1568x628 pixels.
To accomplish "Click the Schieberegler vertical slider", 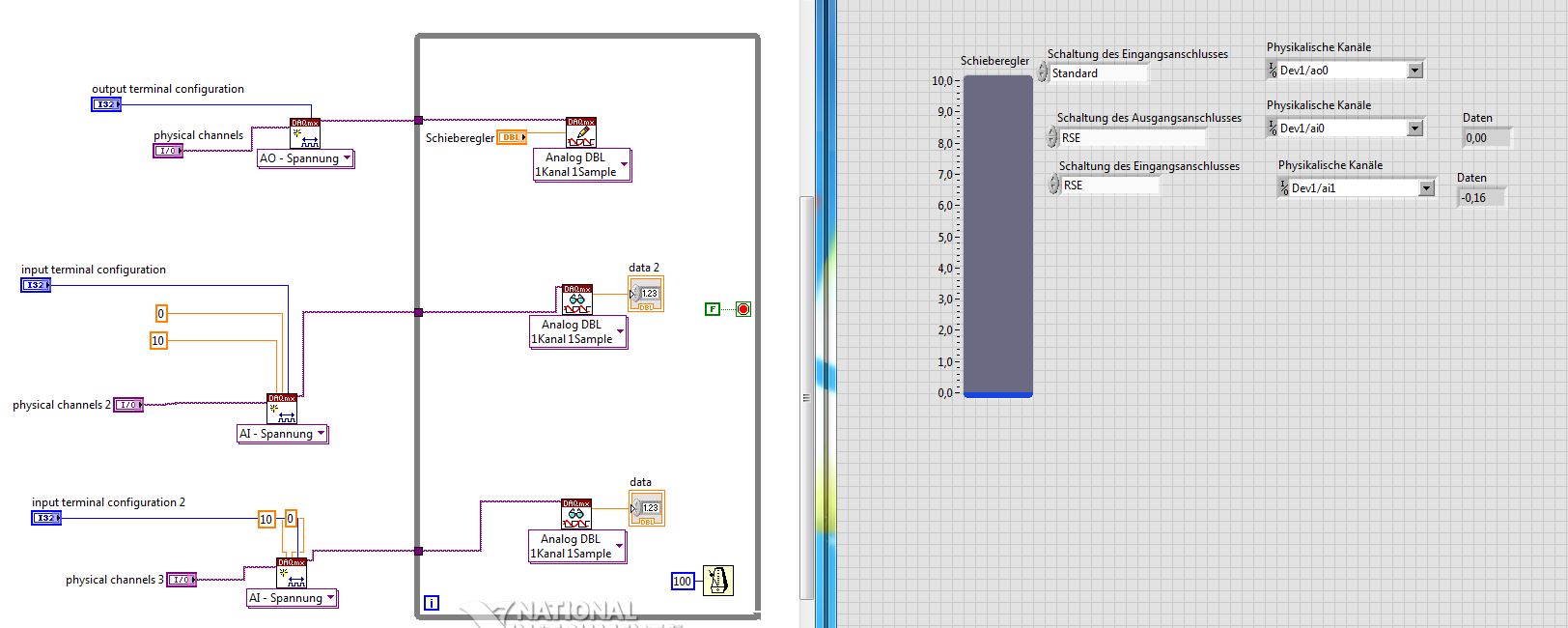I will click(x=998, y=236).
